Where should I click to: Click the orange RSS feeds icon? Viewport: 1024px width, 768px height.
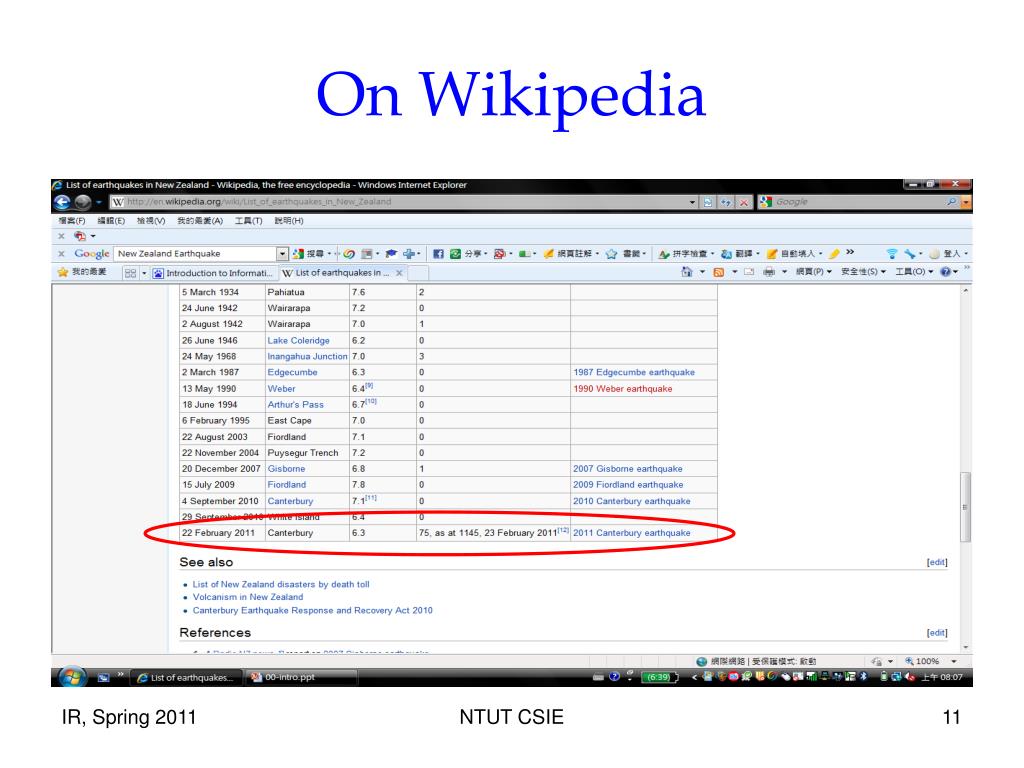tap(718, 272)
